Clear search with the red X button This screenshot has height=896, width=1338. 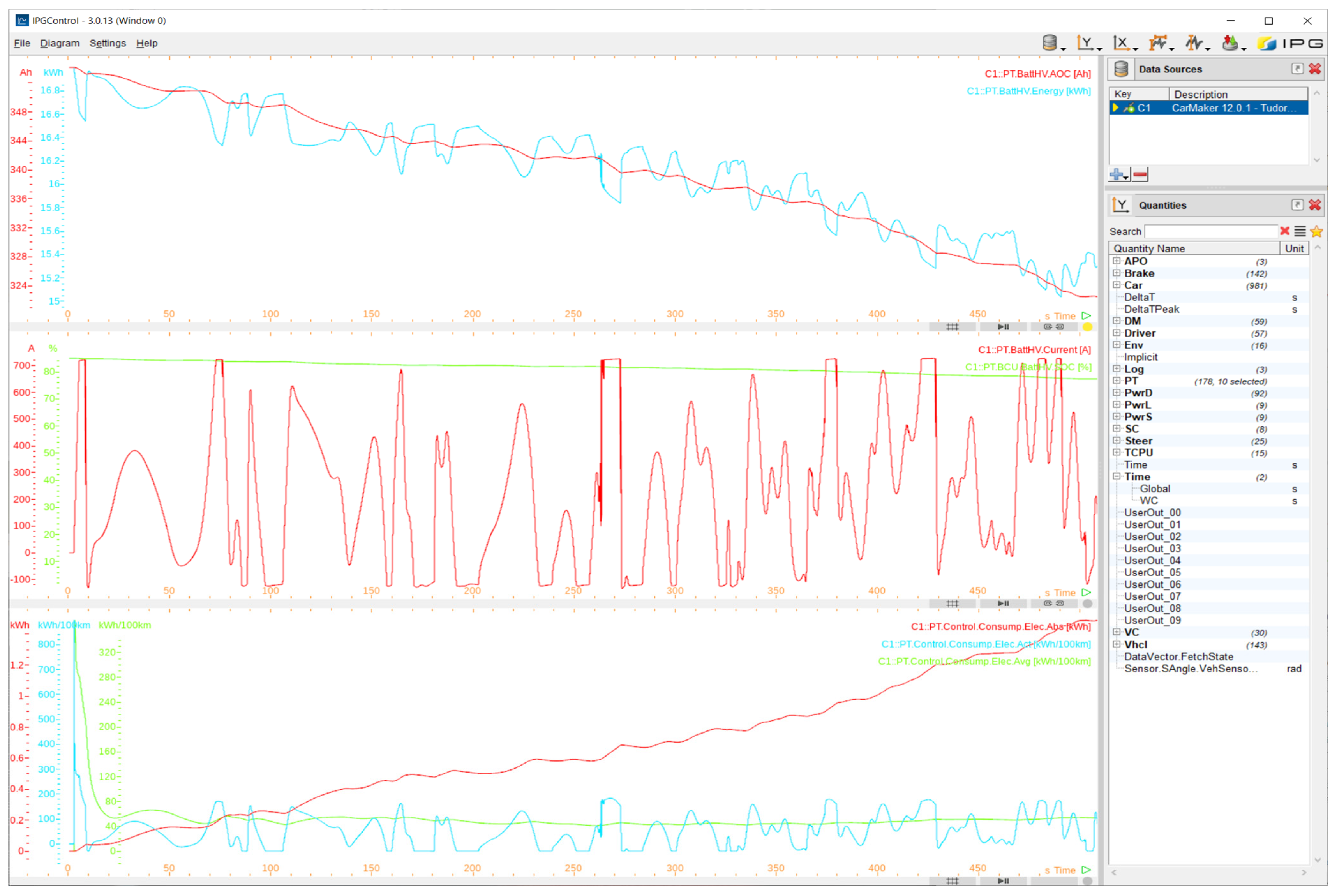coord(1285,231)
